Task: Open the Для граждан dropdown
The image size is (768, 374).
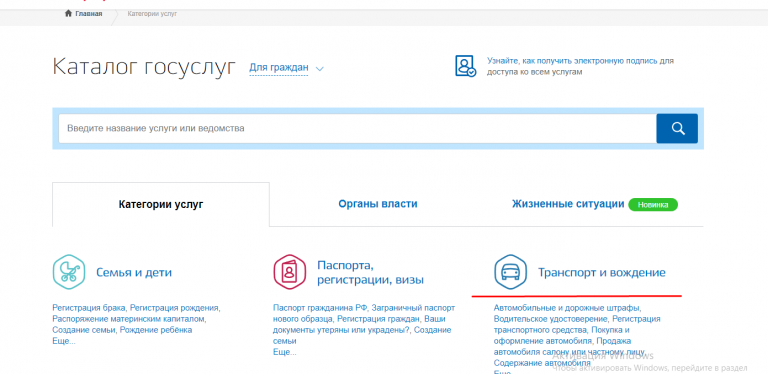Action: (x=279, y=68)
